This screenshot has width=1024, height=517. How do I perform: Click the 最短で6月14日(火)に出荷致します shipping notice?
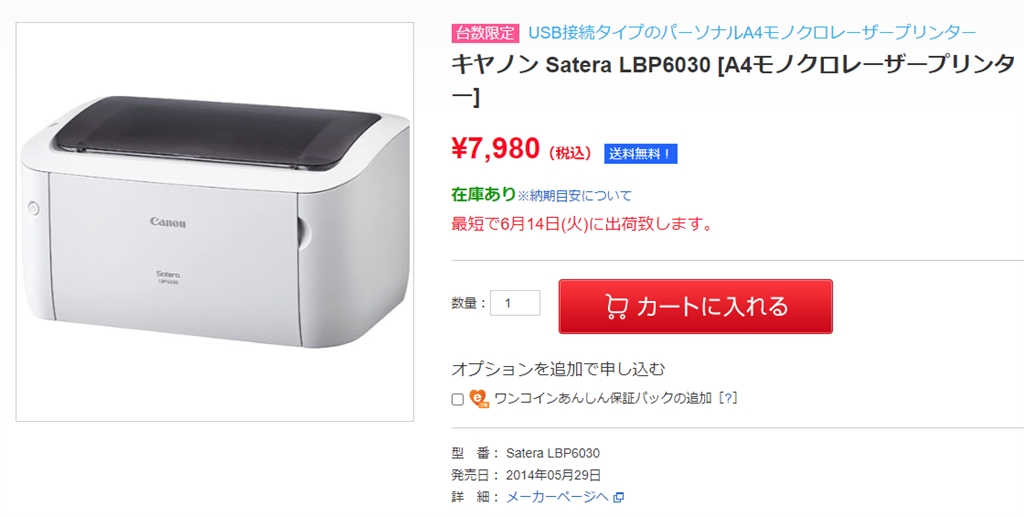[x=582, y=224]
